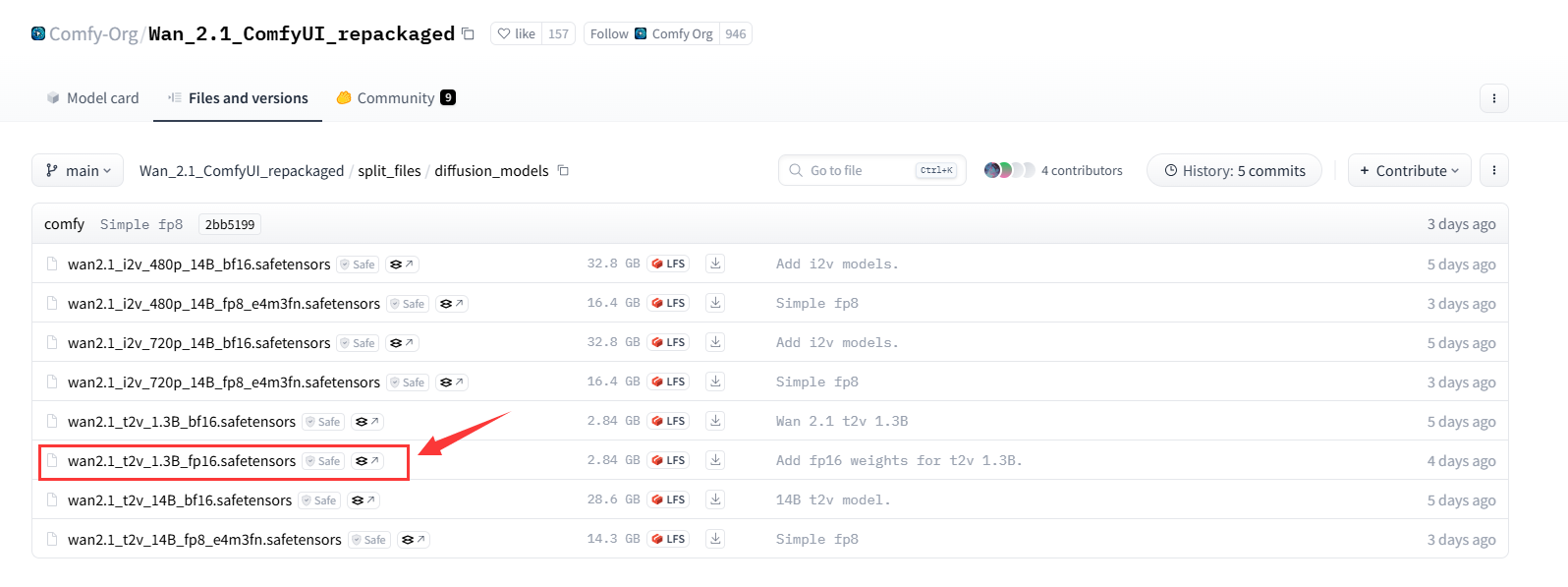Viewport: 1568px width, 587px height.
Task: Click LFS badge on wan2.1_t2v_14B_fp8
Action: tap(668, 539)
